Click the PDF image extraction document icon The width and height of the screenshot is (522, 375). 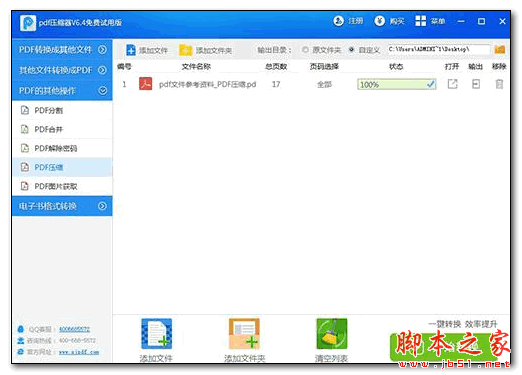click(25, 186)
